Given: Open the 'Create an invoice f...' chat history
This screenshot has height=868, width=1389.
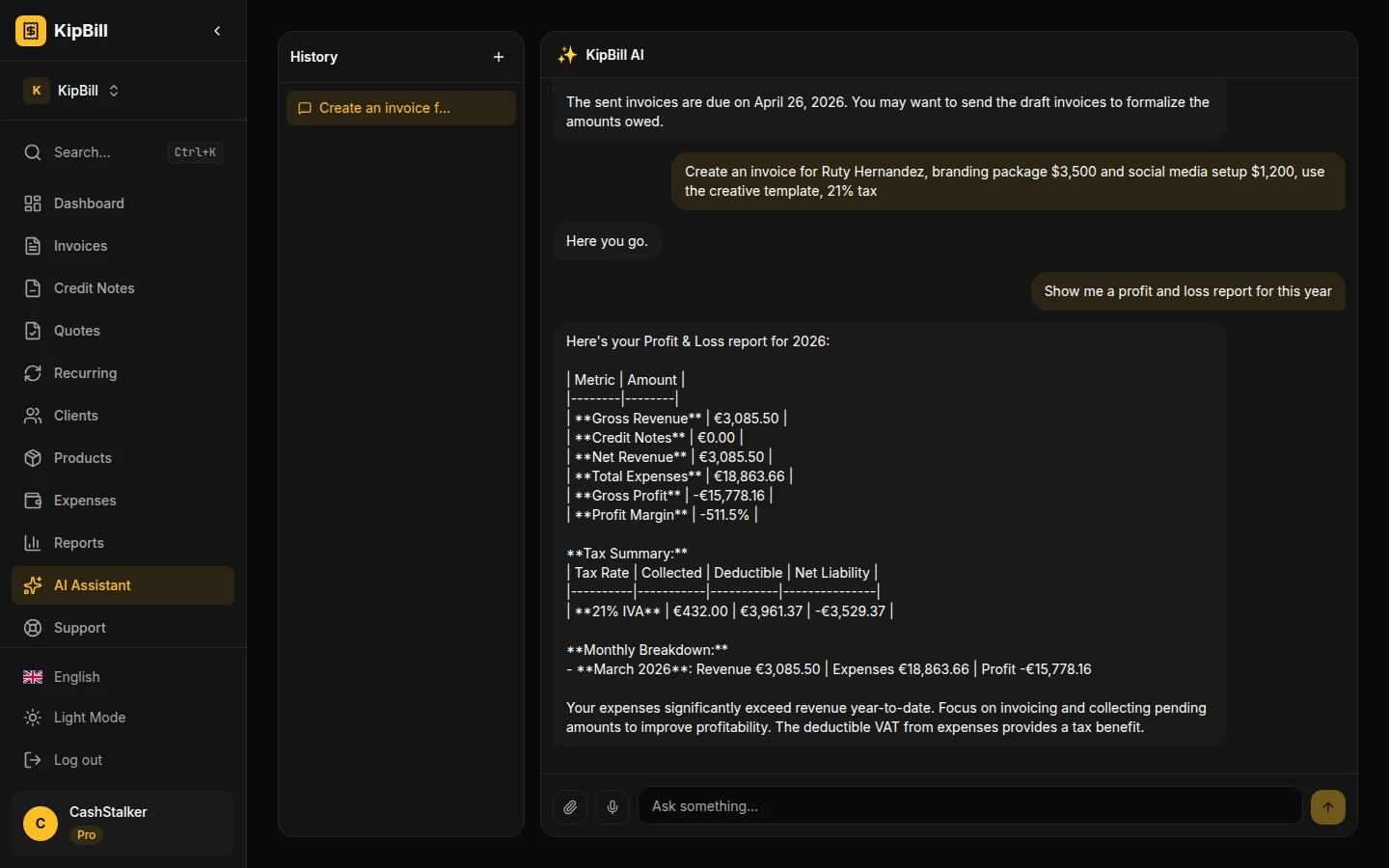Looking at the screenshot, I should pos(400,108).
